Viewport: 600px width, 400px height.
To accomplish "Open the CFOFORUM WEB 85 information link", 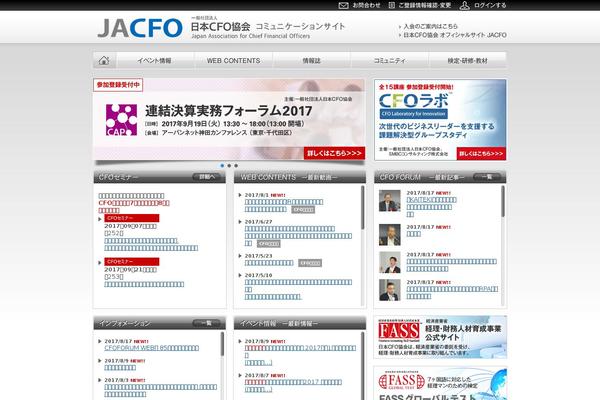I will [x=152, y=348].
